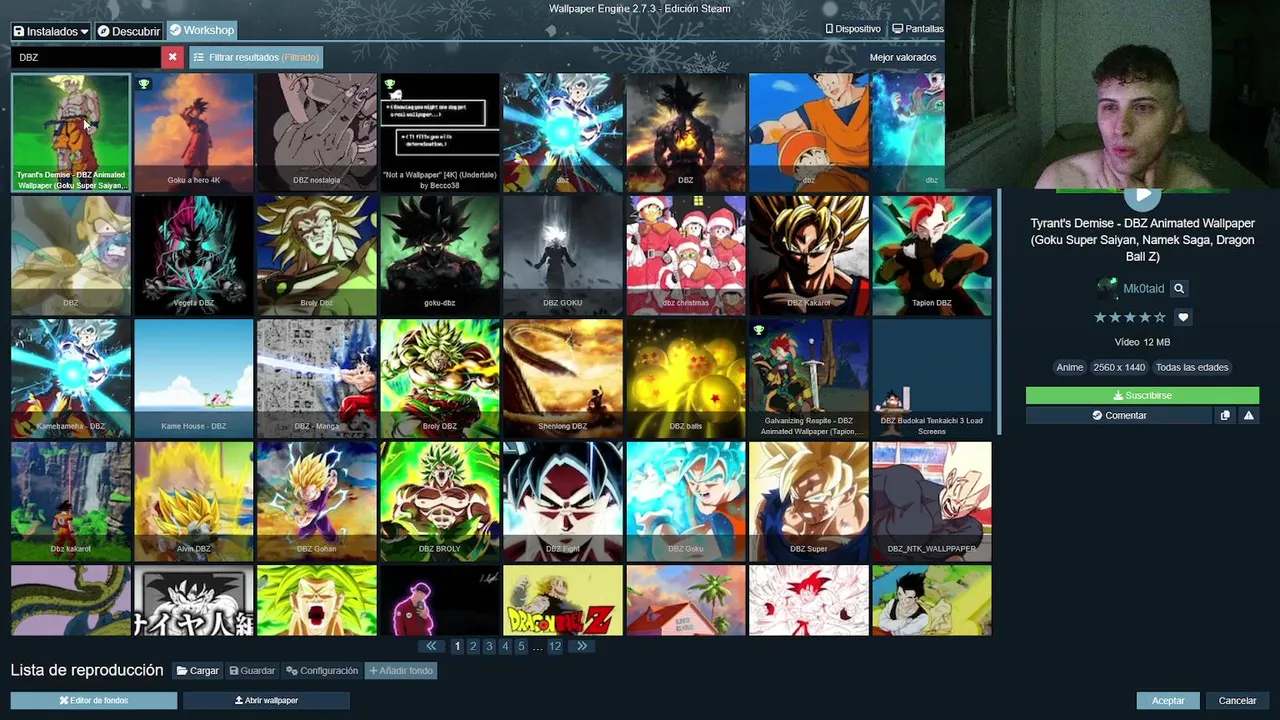Save the playlist with Guardar
The height and width of the screenshot is (720, 1280).
(x=252, y=671)
